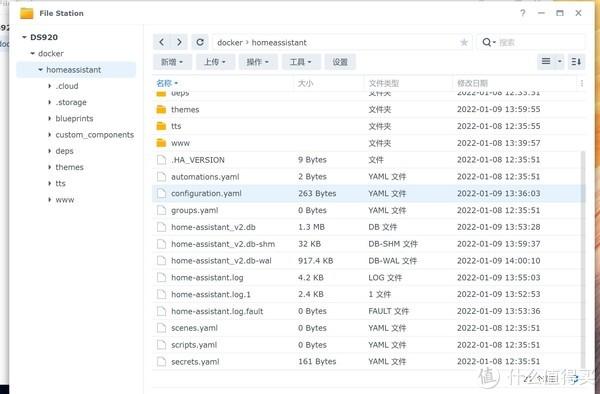Open the 新增 create dropdown
The height and width of the screenshot is (394, 600).
[172, 62]
